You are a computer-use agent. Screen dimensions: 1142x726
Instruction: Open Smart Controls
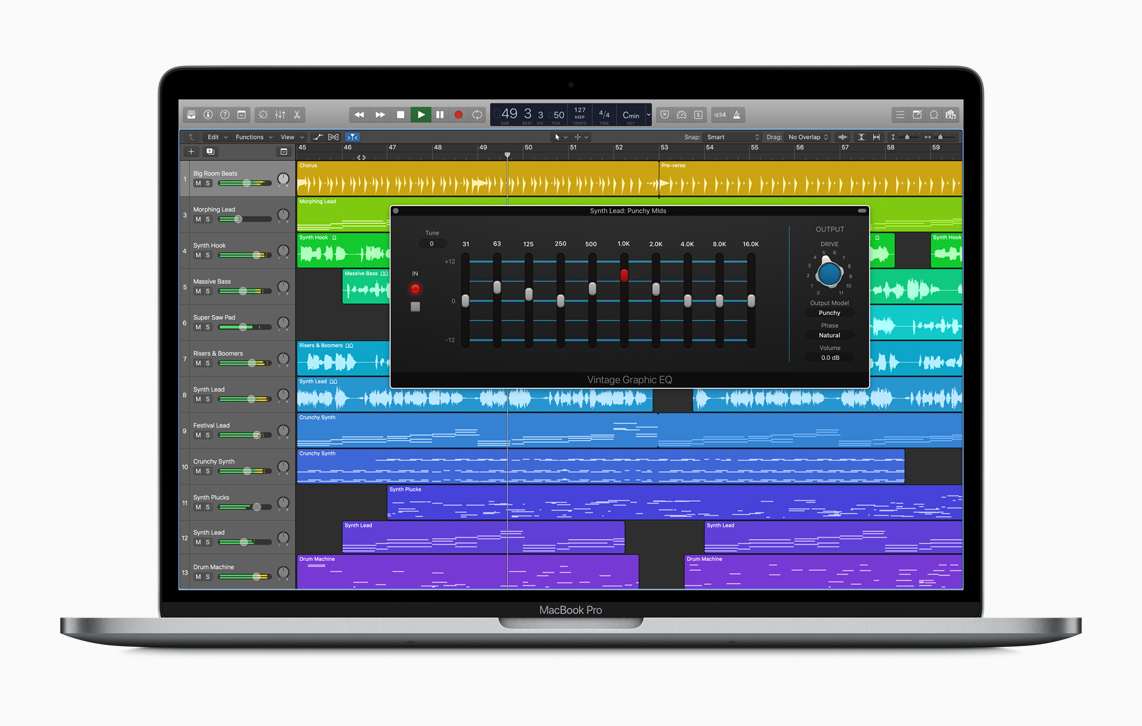click(x=264, y=114)
